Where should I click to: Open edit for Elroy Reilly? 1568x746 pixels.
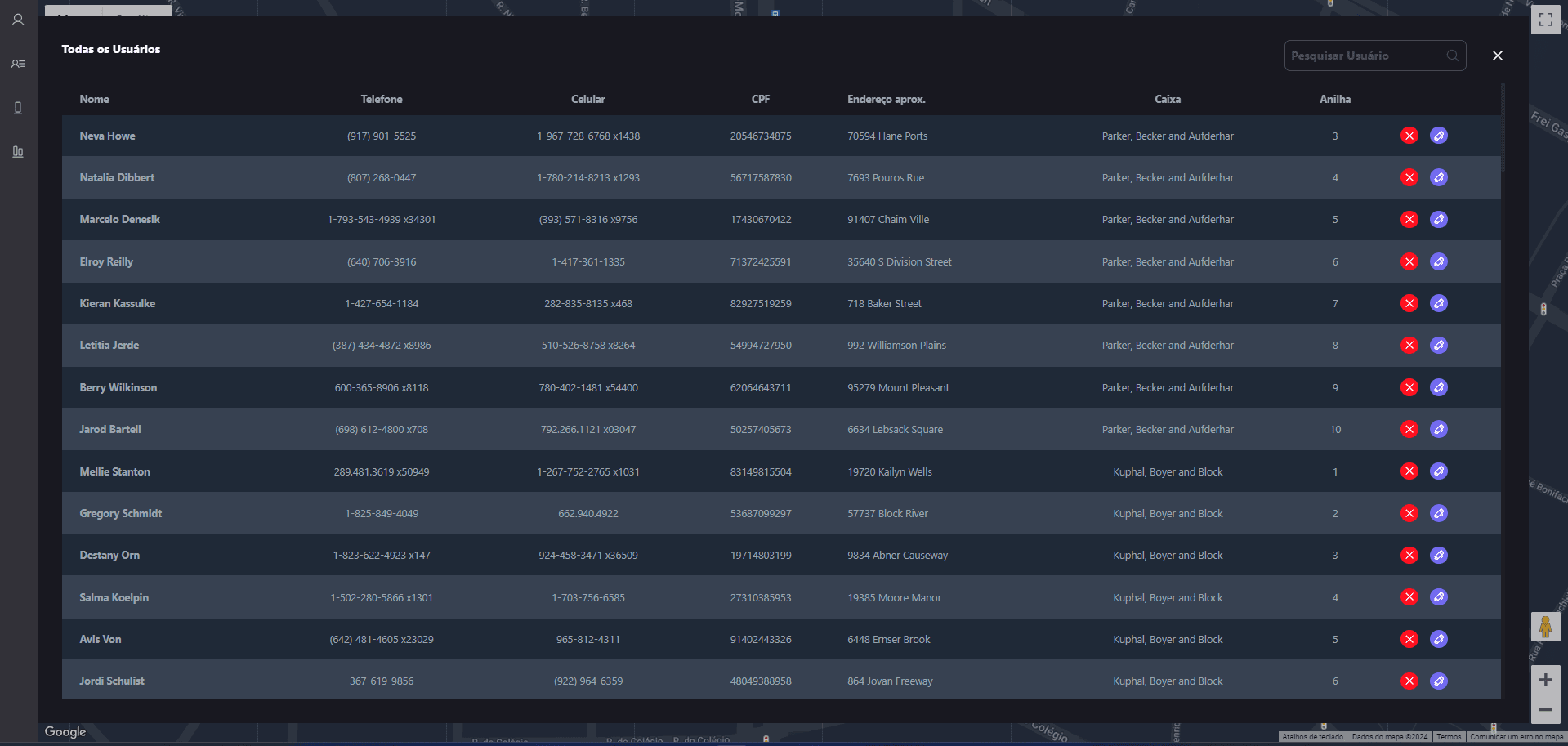[1439, 261]
